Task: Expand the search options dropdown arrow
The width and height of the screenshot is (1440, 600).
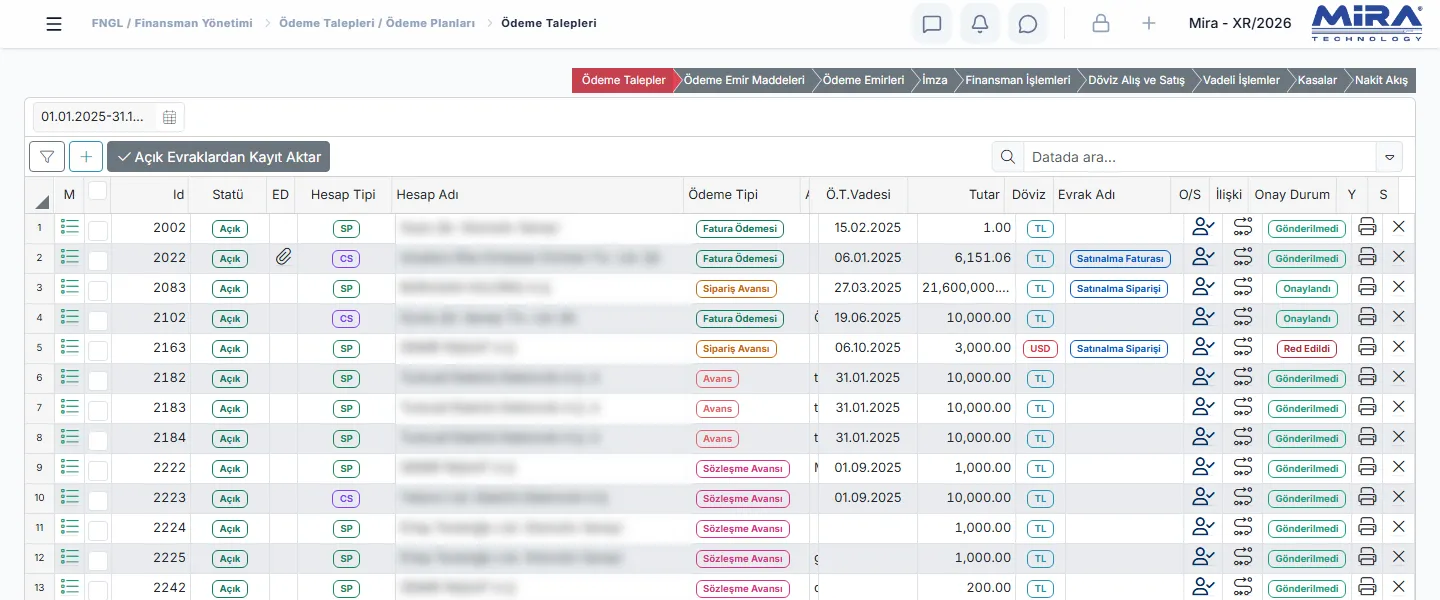Action: coord(1389,157)
